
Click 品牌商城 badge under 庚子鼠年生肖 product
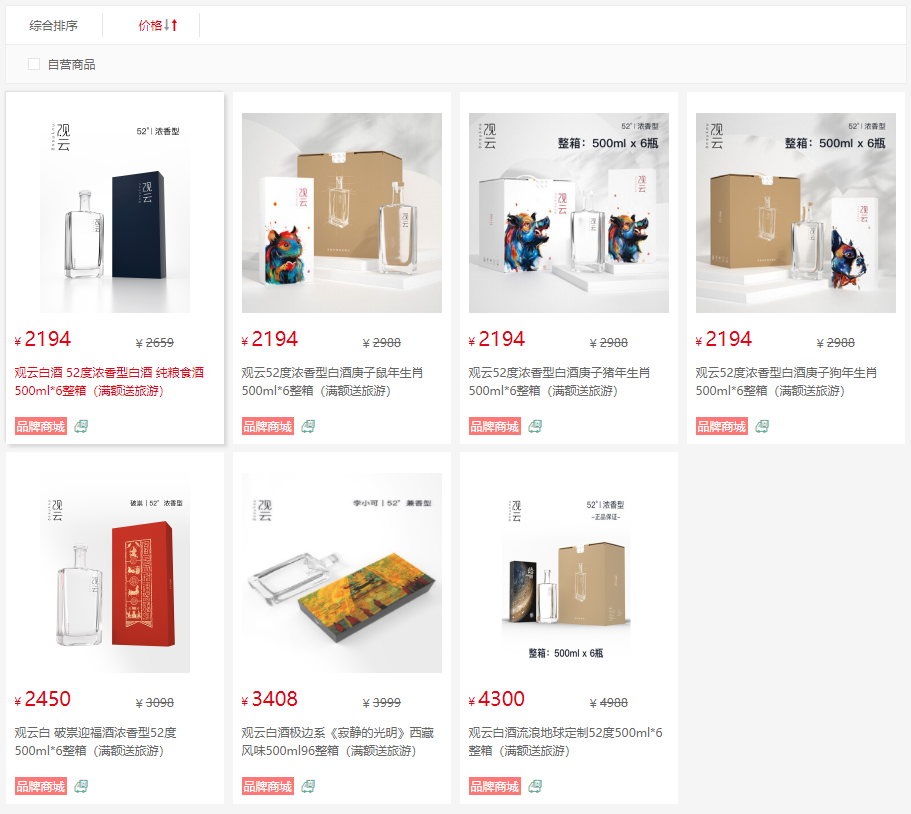pyautogui.click(x=268, y=426)
